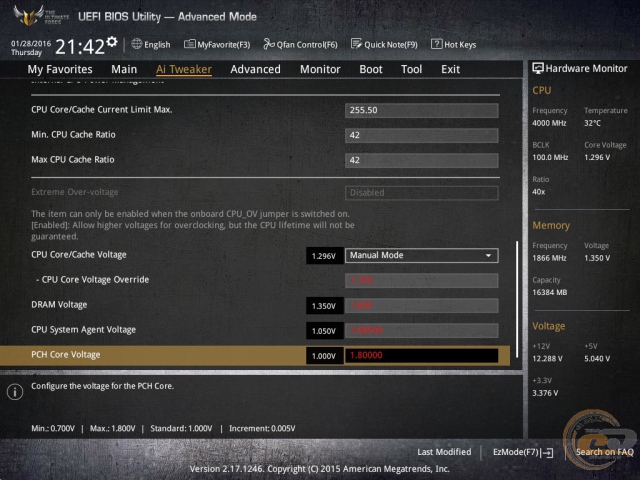Click the Last Modified button
The width and height of the screenshot is (640, 480).
coord(444,452)
